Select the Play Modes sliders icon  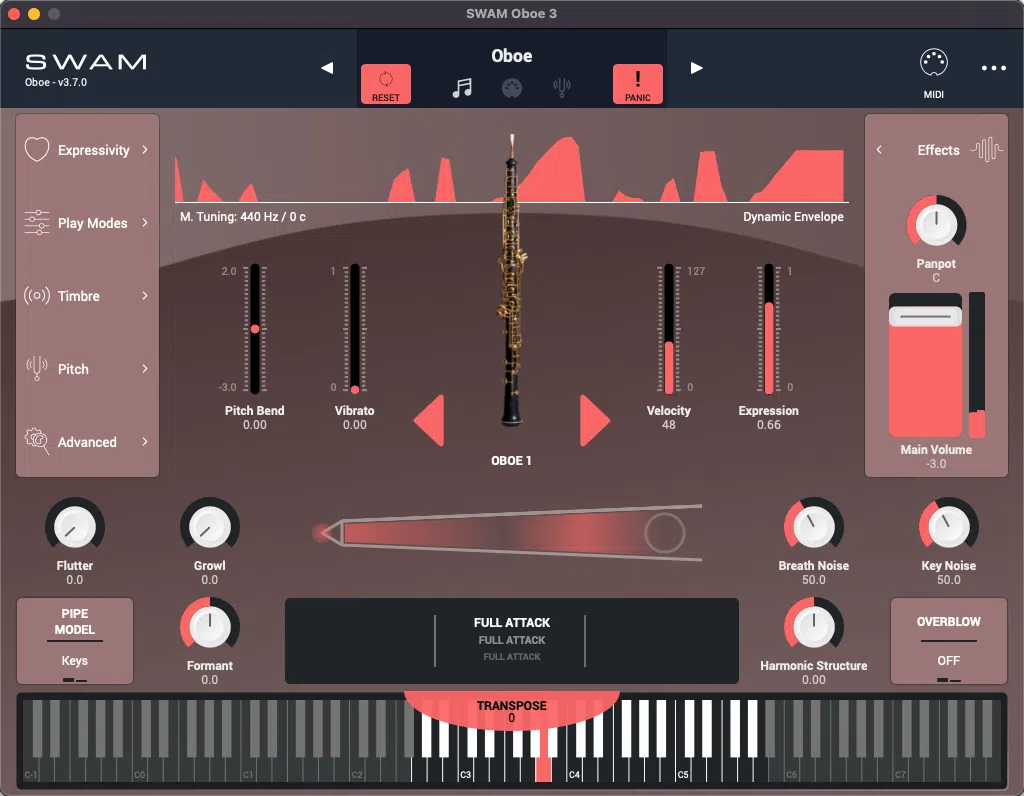click(37, 222)
